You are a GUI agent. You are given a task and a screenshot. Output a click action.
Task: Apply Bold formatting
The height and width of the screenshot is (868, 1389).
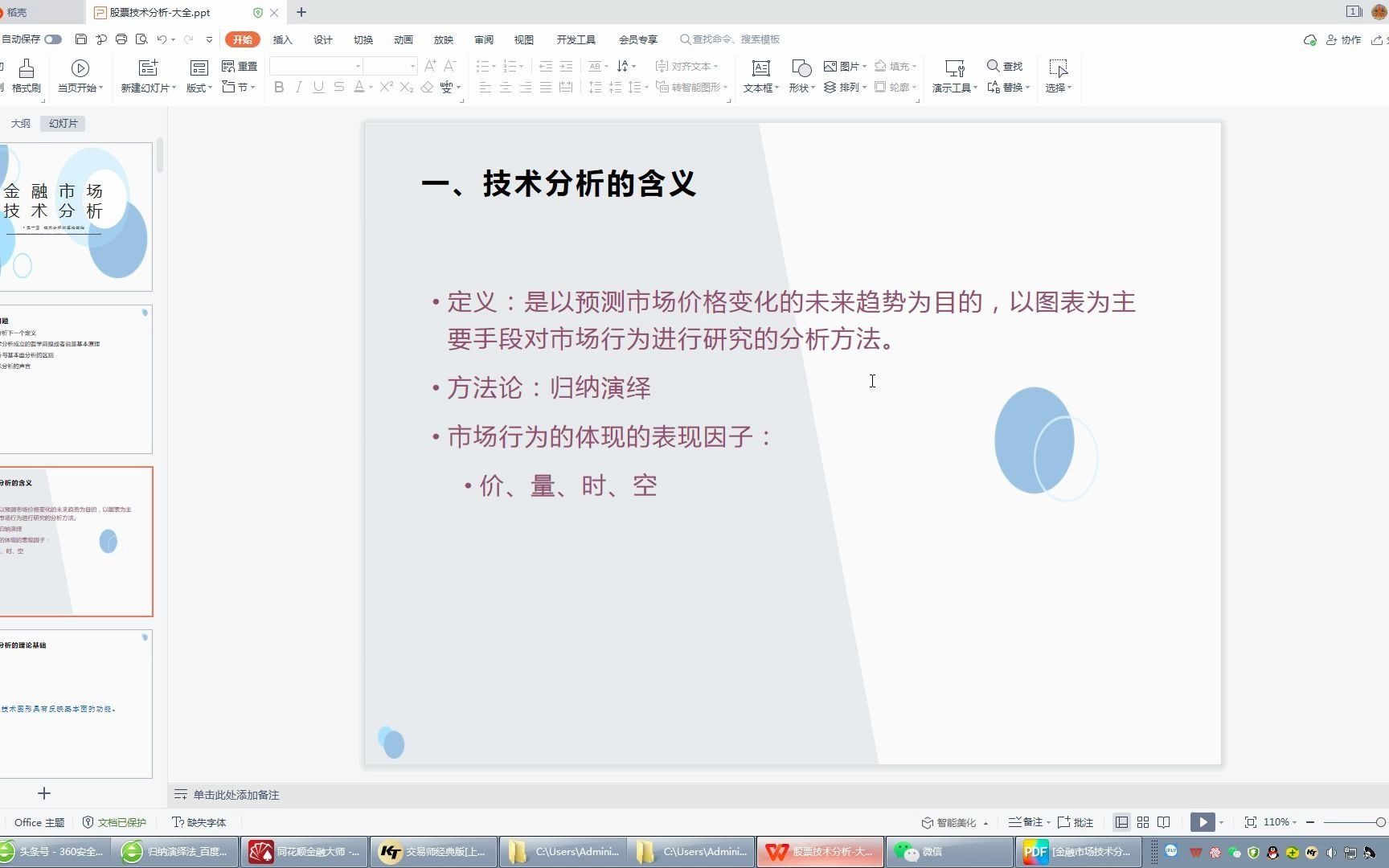279,87
